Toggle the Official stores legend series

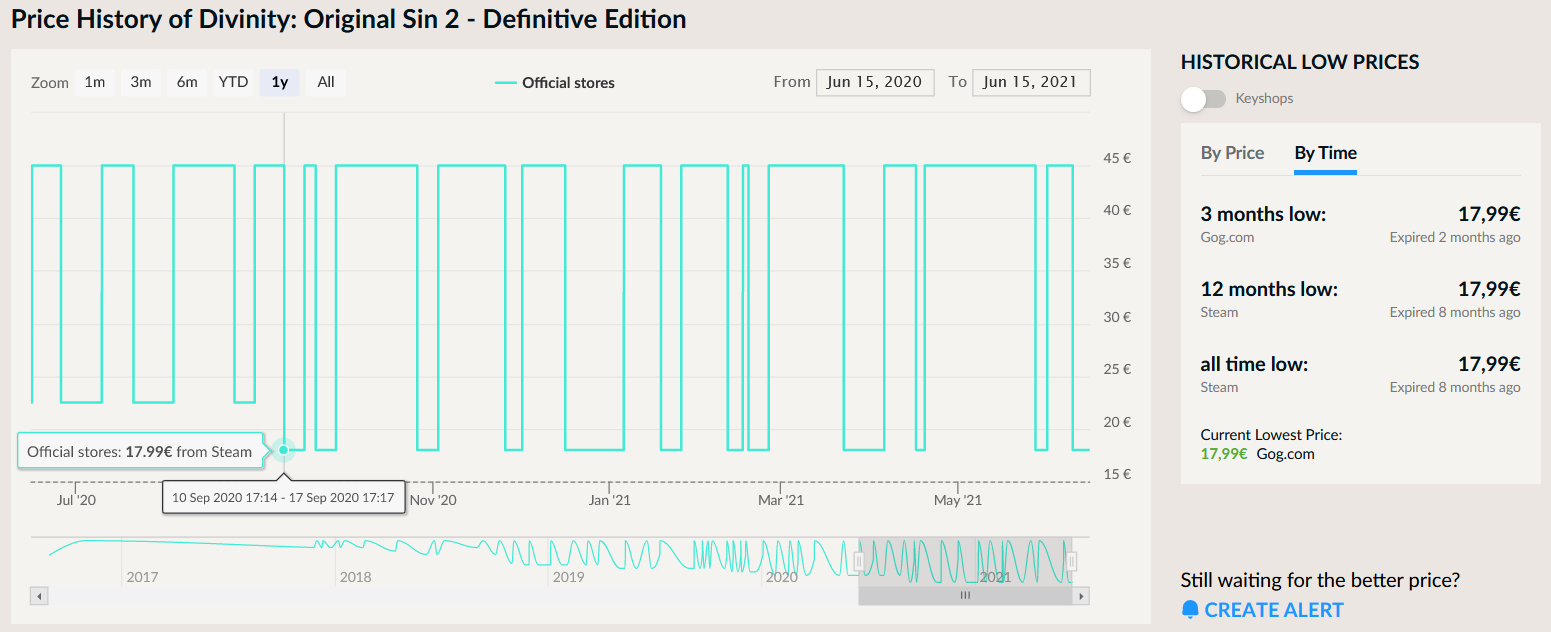[x=555, y=83]
